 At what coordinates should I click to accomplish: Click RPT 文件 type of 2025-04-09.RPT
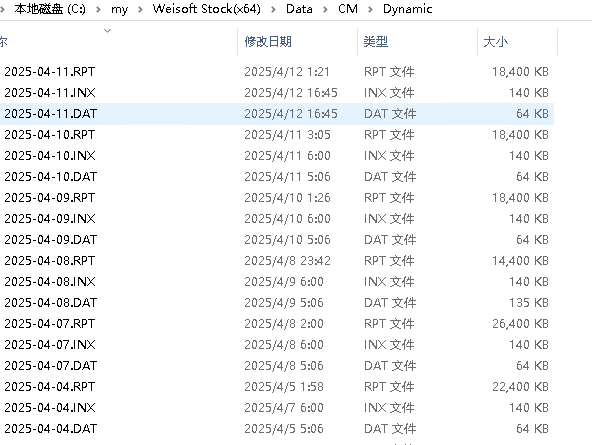(x=389, y=197)
